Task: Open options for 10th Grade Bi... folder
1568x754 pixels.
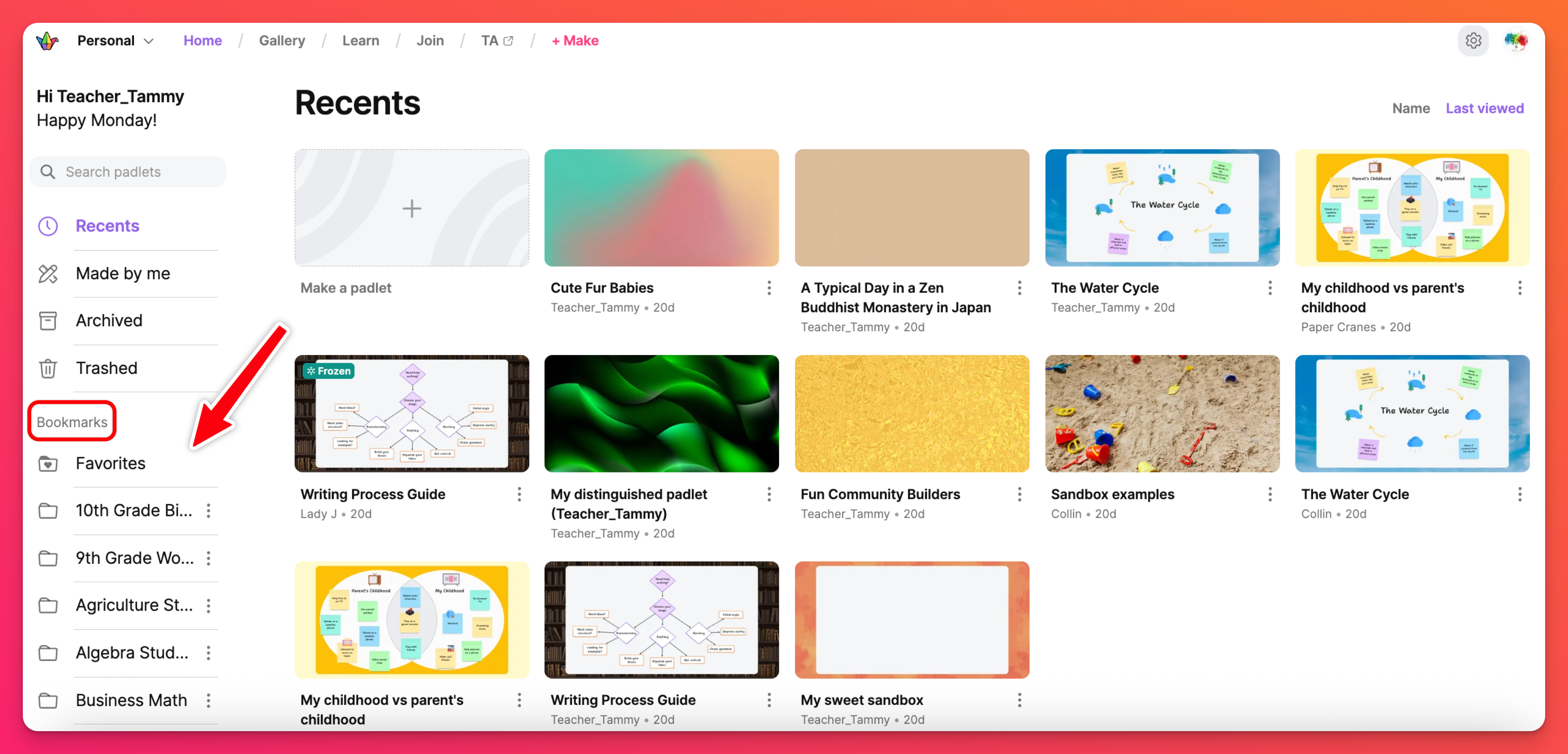Action: (x=209, y=511)
